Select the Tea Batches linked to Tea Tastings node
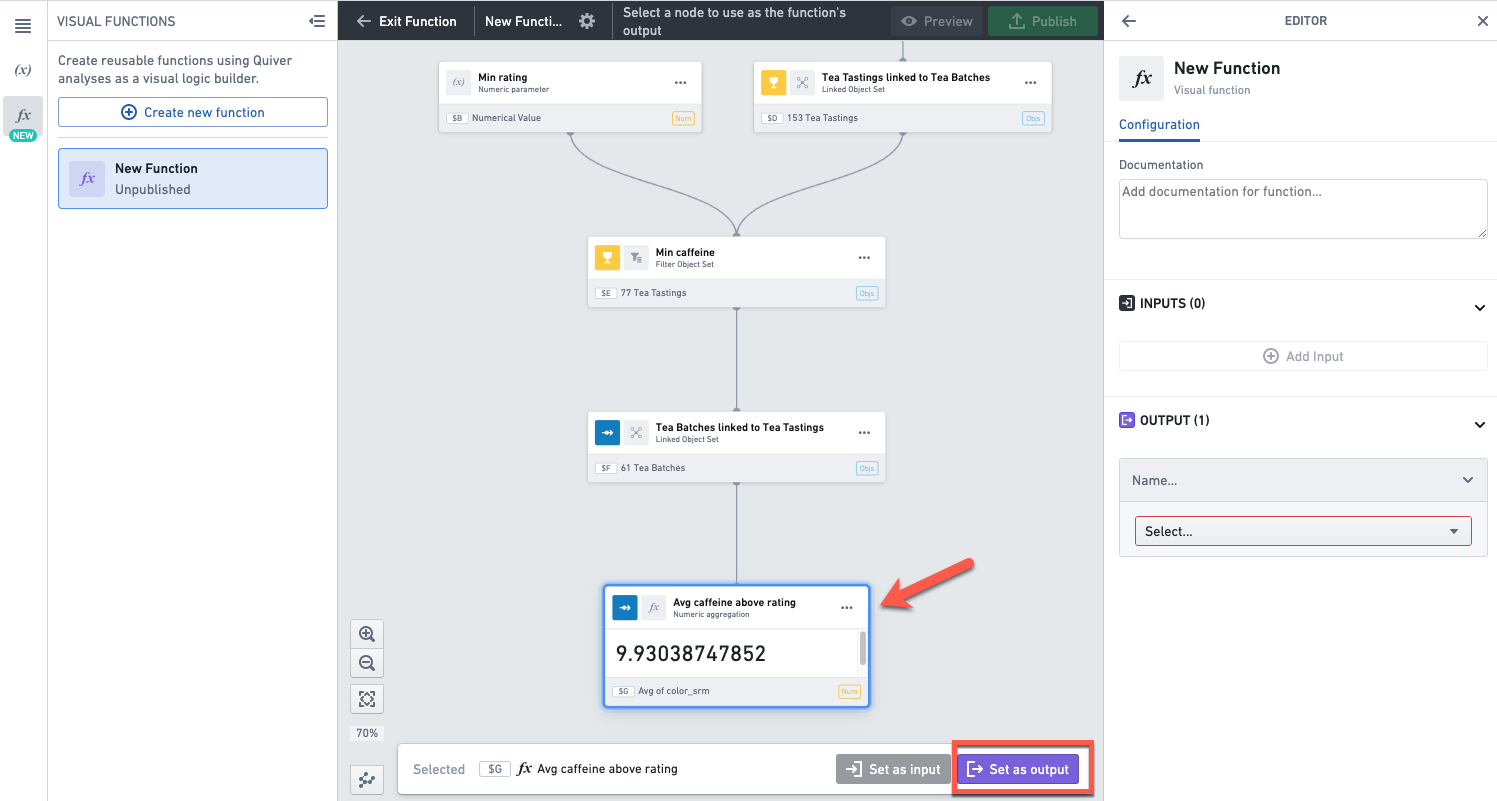This screenshot has width=1497, height=801. click(x=737, y=446)
